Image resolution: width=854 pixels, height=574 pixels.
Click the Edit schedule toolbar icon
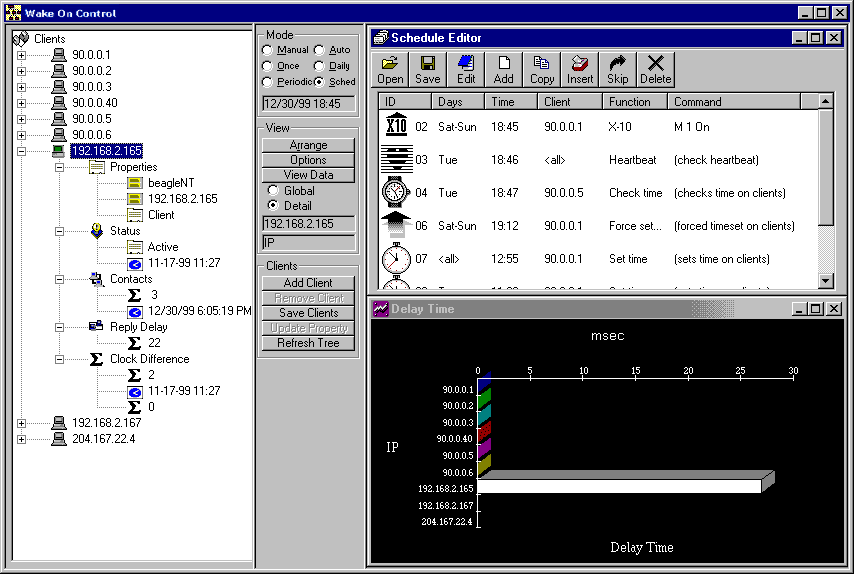coord(466,69)
